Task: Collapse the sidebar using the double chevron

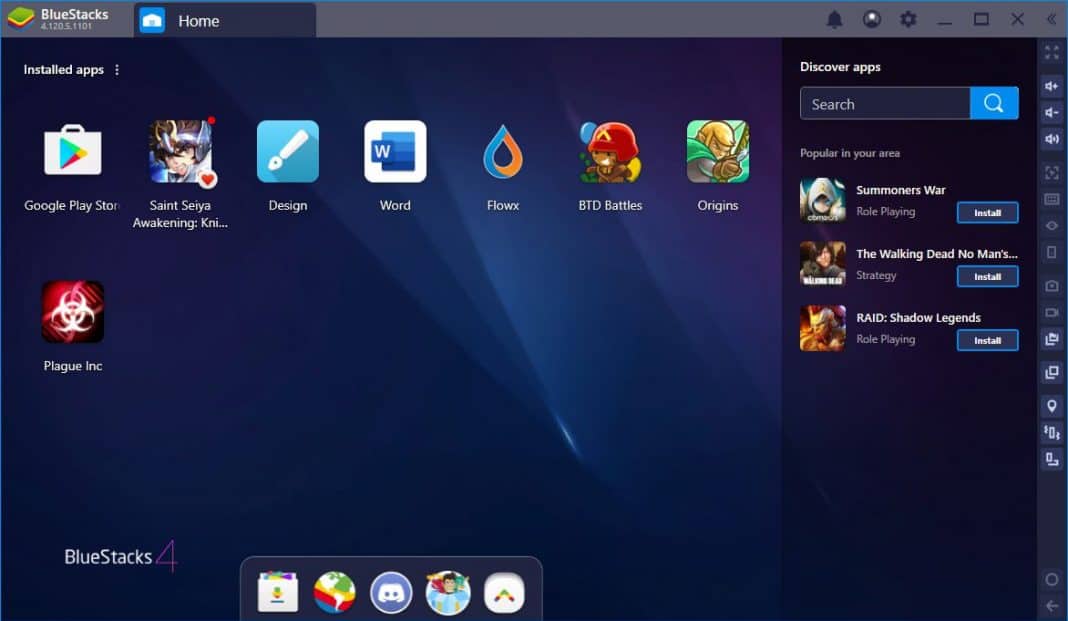Action: [x=1051, y=18]
